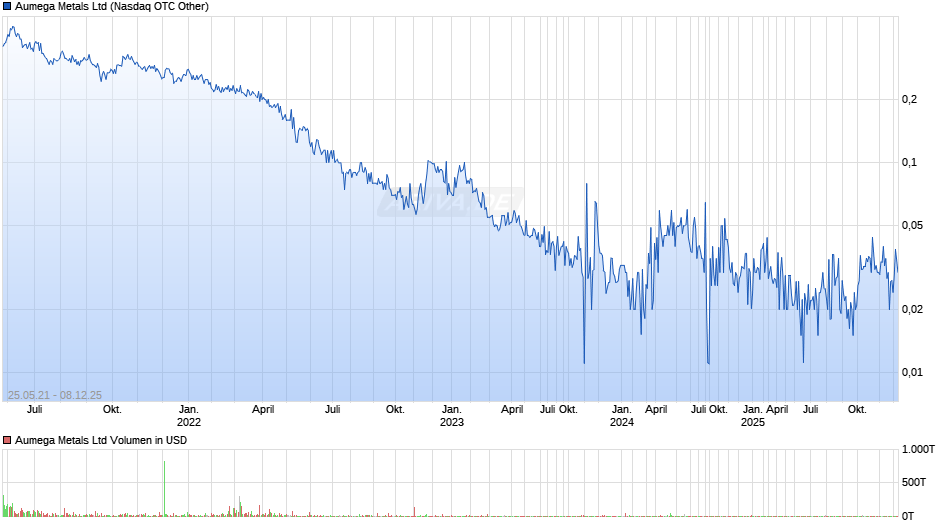Click the red volume bar near Oct 2022
The image size is (940, 526).
tap(414, 512)
